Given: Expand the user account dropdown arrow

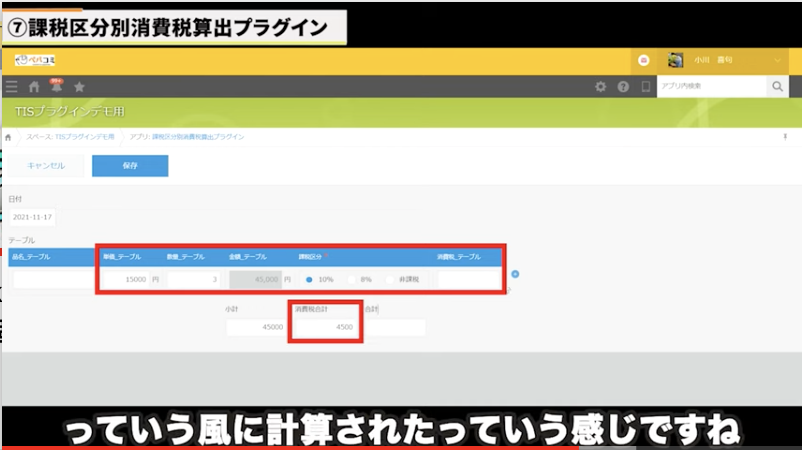Looking at the screenshot, I should 778,61.
